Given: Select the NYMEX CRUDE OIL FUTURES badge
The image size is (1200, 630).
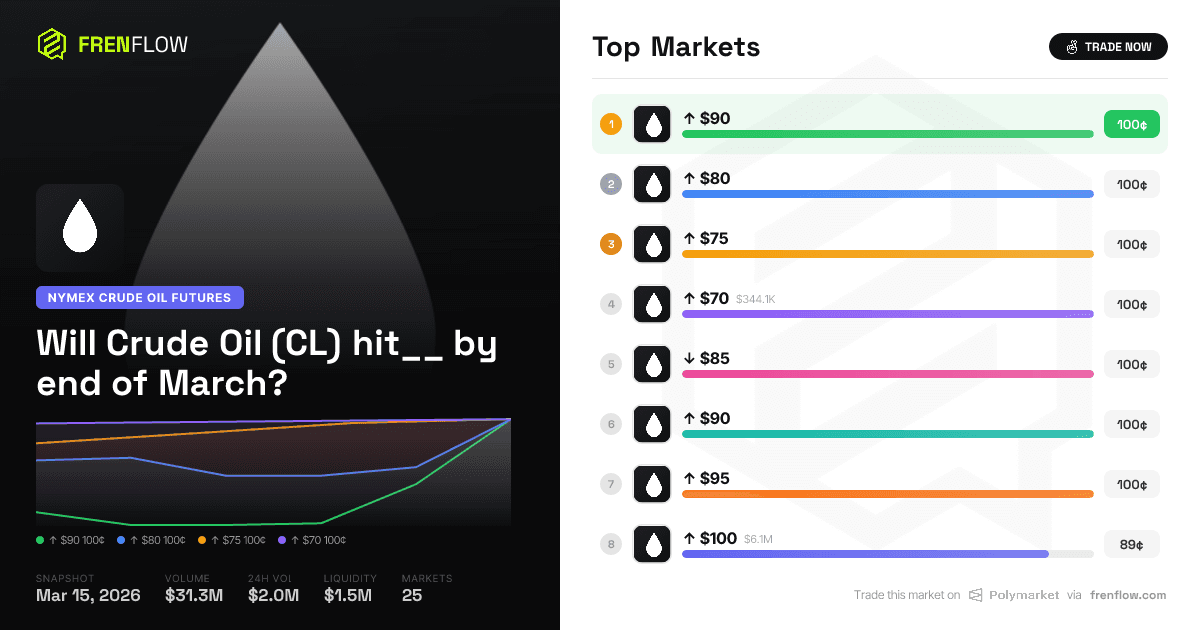Looking at the screenshot, I should coord(139,297).
